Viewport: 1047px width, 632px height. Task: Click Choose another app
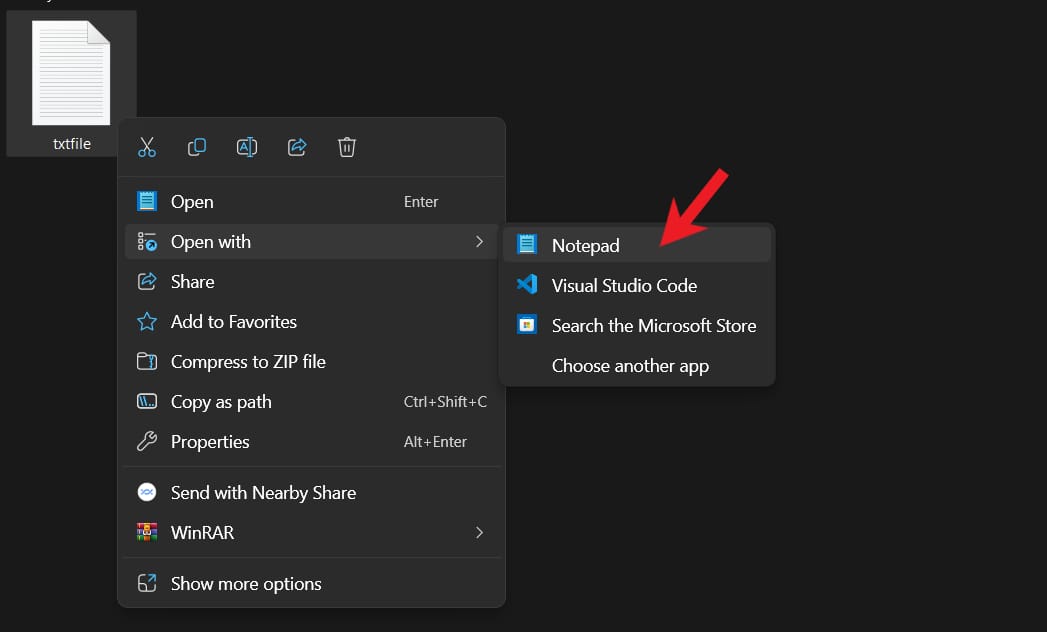pos(630,365)
